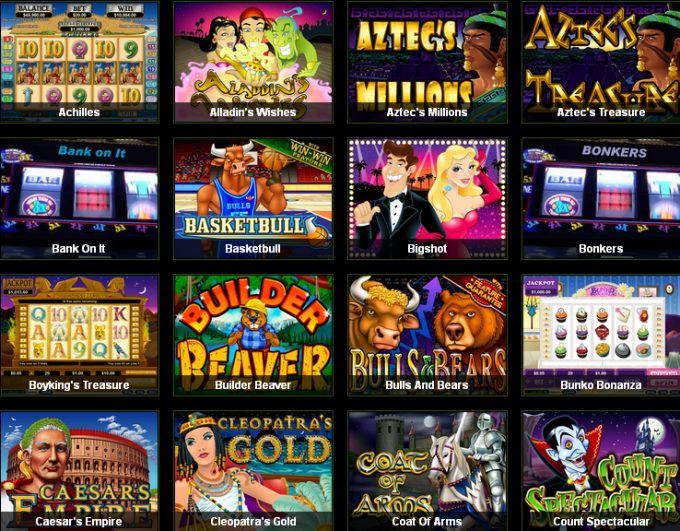Launch the Bulls And Bears game
Image resolution: width=680 pixels, height=531 pixels.
click(427, 335)
